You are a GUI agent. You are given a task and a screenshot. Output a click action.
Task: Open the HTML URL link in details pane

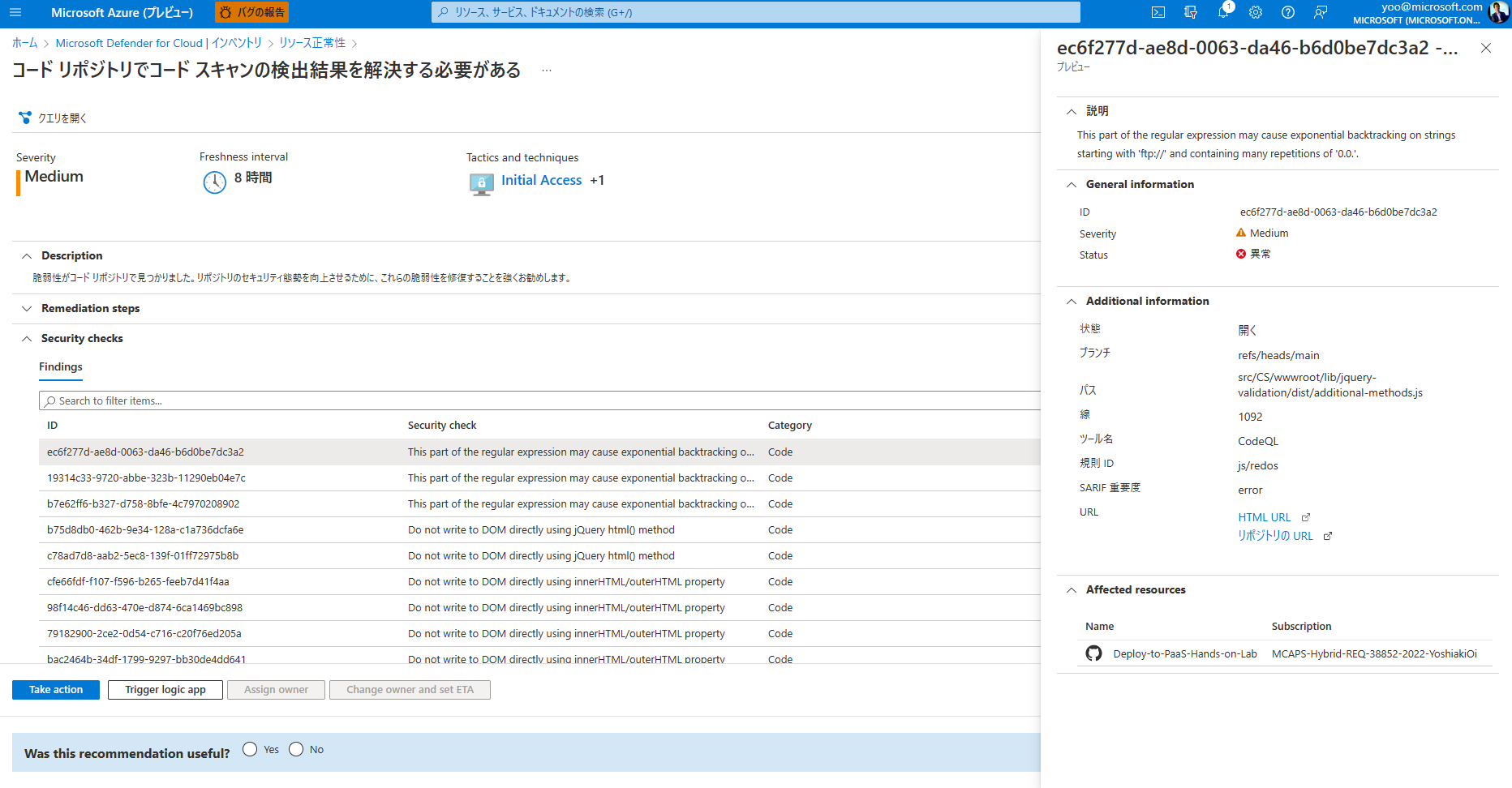pos(1264,516)
